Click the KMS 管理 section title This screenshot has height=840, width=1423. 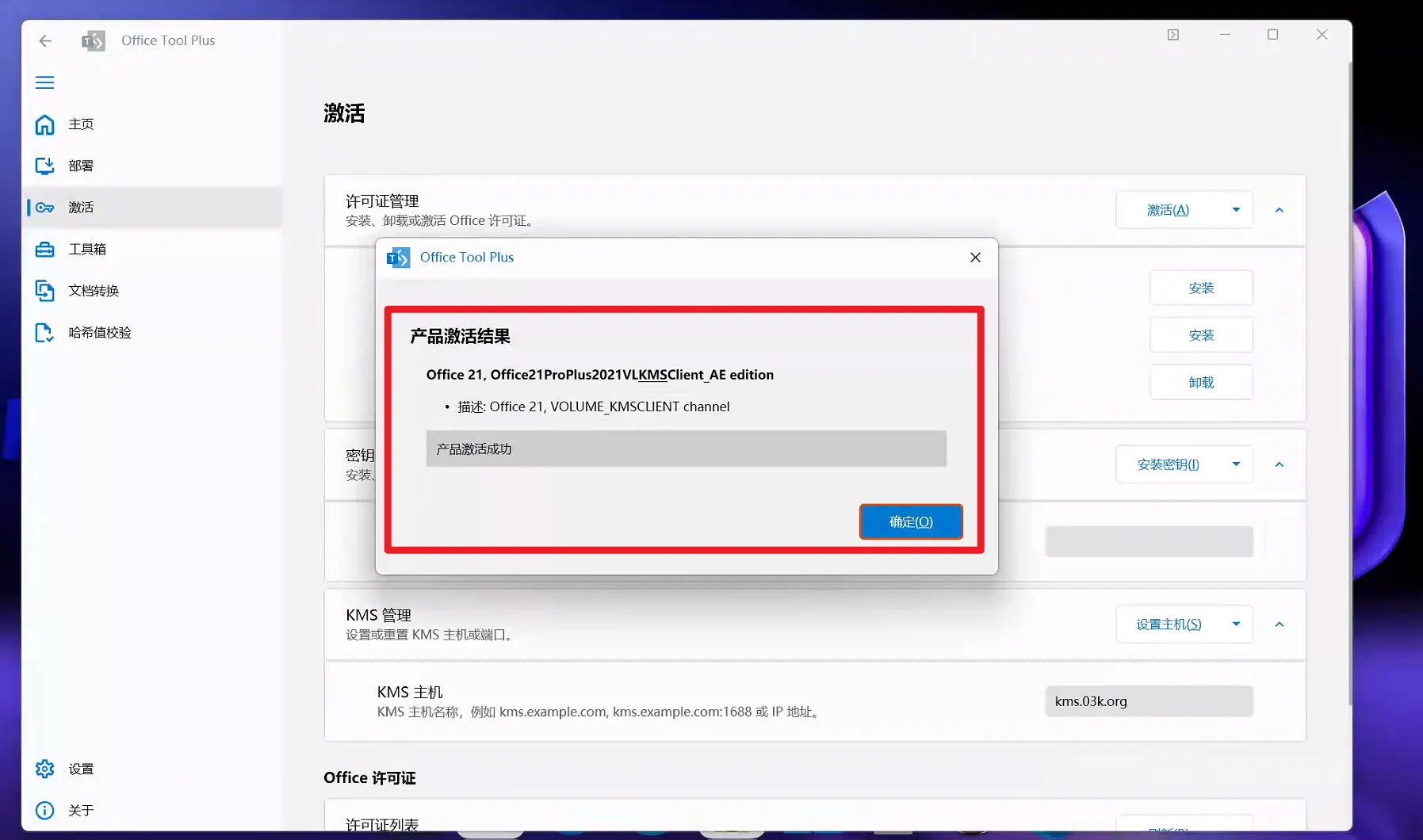pyautogui.click(x=378, y=615)
